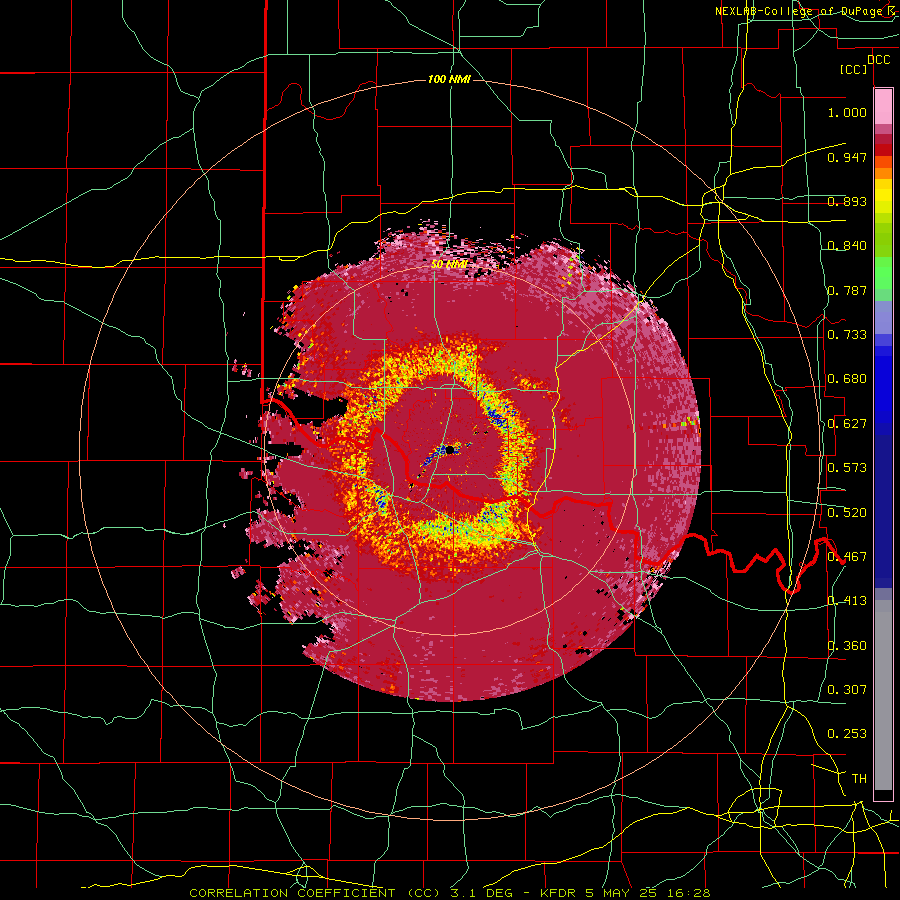
Task: Click the Correlation Coefficient caption at bottom
Action: pos(450,893)
